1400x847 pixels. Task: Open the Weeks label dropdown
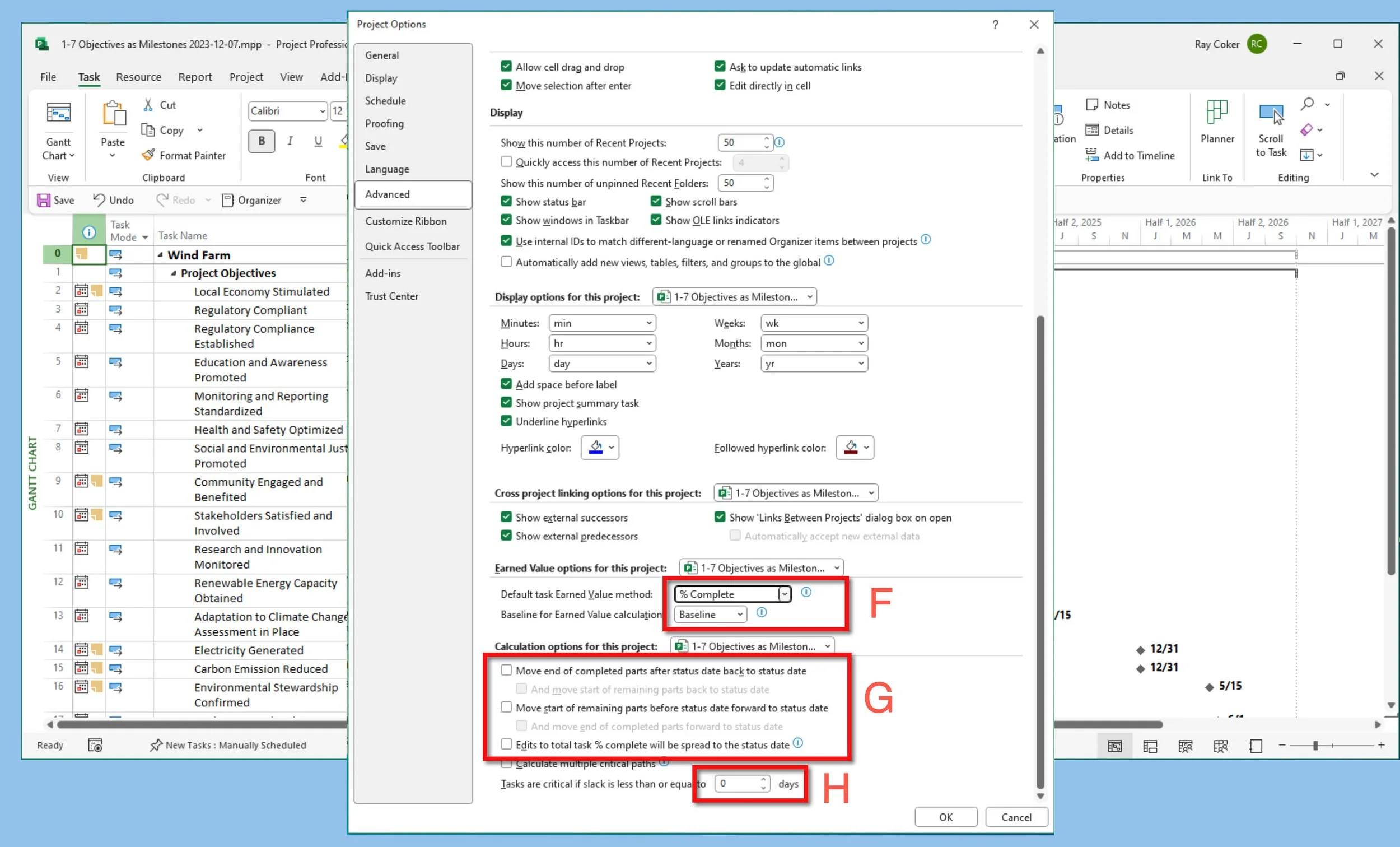pos(814,323)
